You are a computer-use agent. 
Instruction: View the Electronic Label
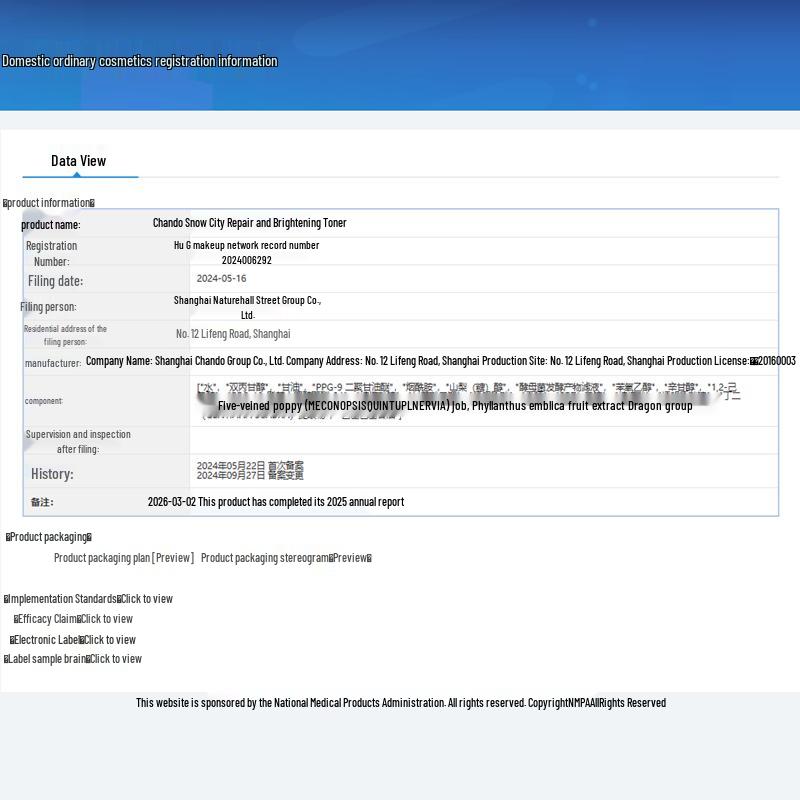(x=109, y=640)
